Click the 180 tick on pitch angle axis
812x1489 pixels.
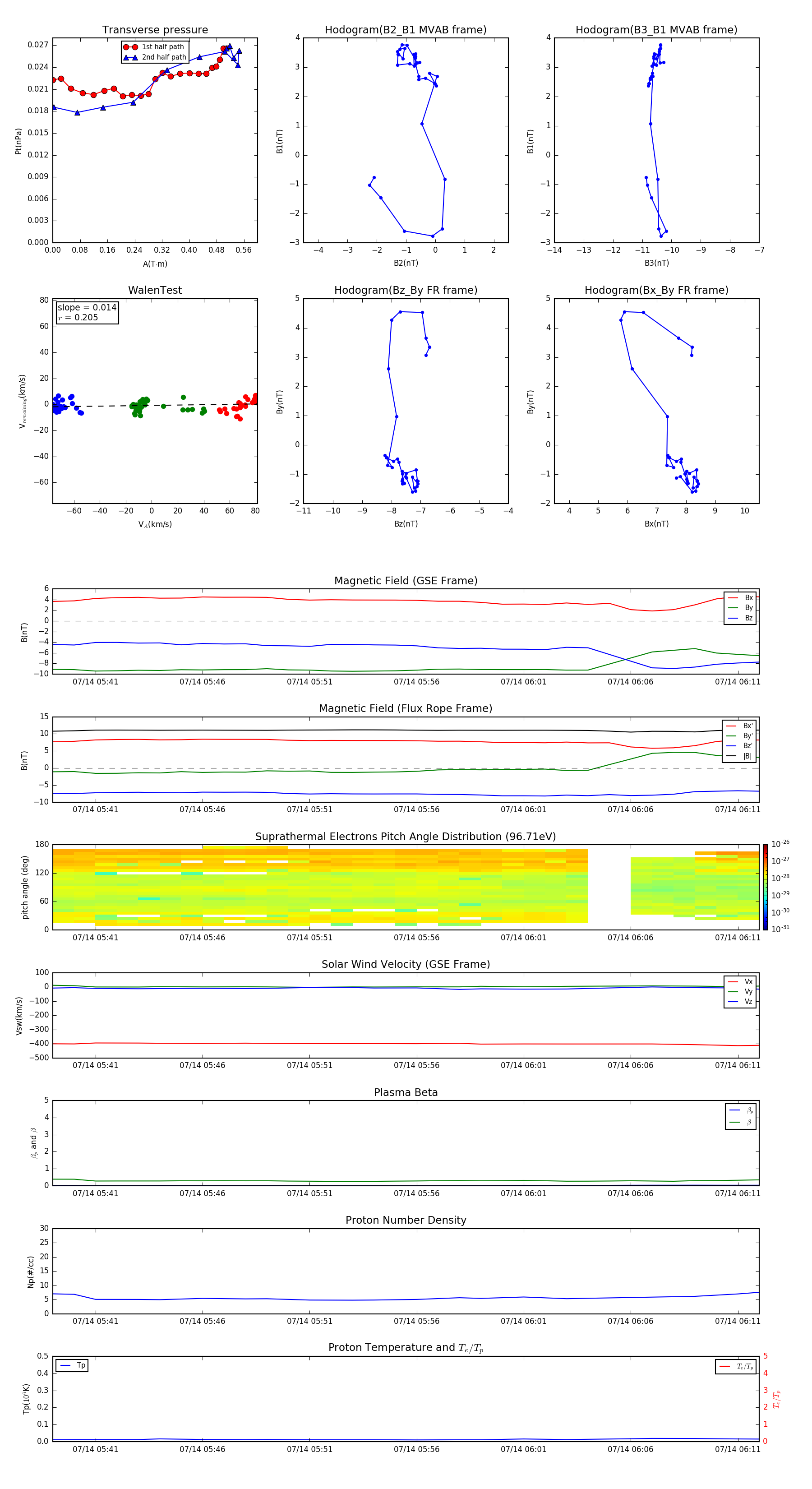(42, 845)
